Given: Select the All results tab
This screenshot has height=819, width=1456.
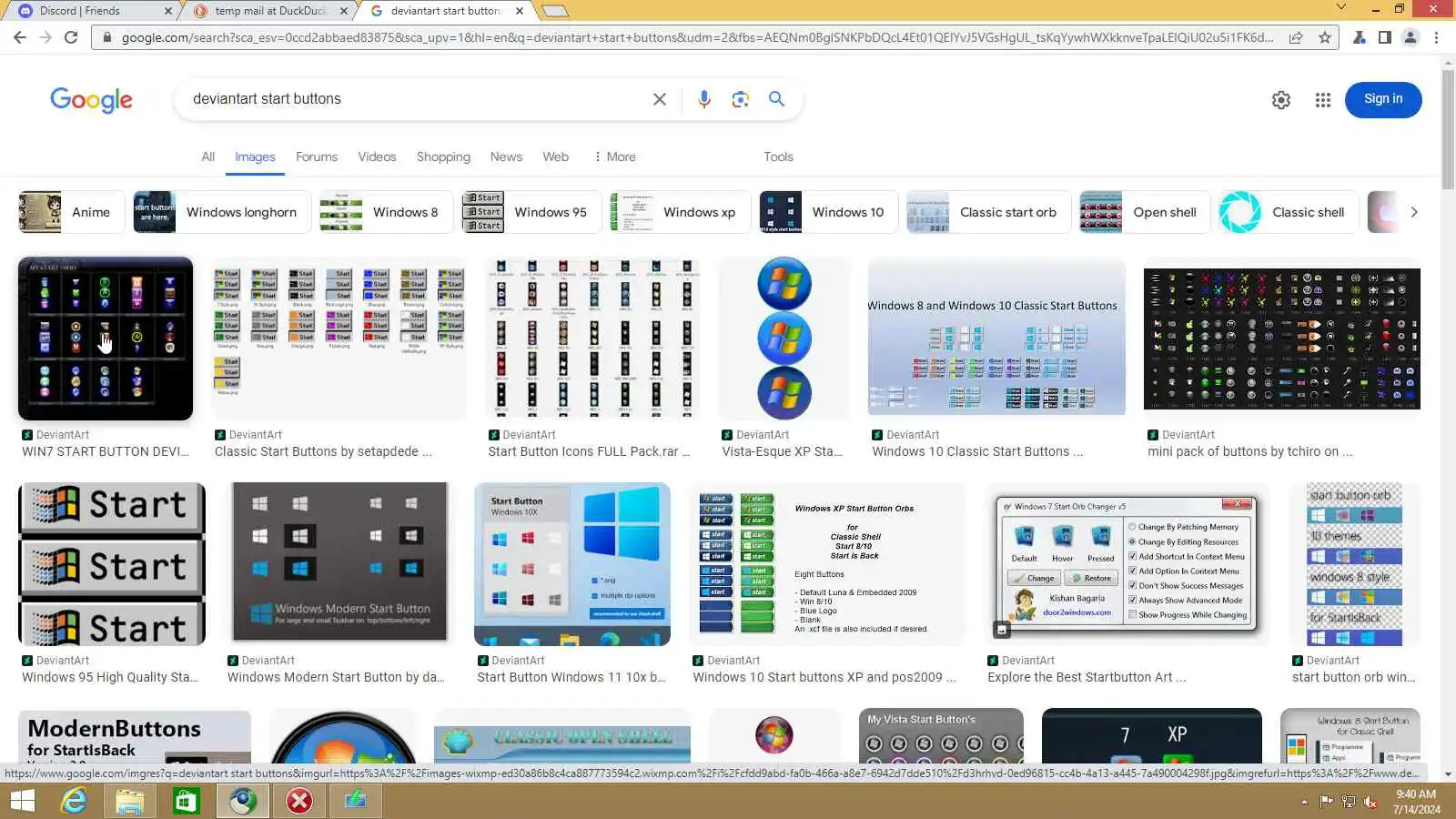Looking at the screenshot, I should tap(208, 157).
